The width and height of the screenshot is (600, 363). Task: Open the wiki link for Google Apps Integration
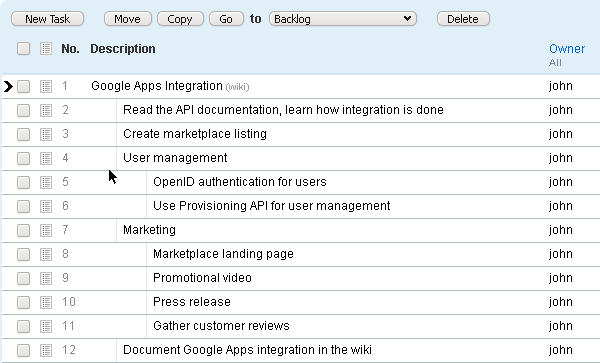click(237, 87)
